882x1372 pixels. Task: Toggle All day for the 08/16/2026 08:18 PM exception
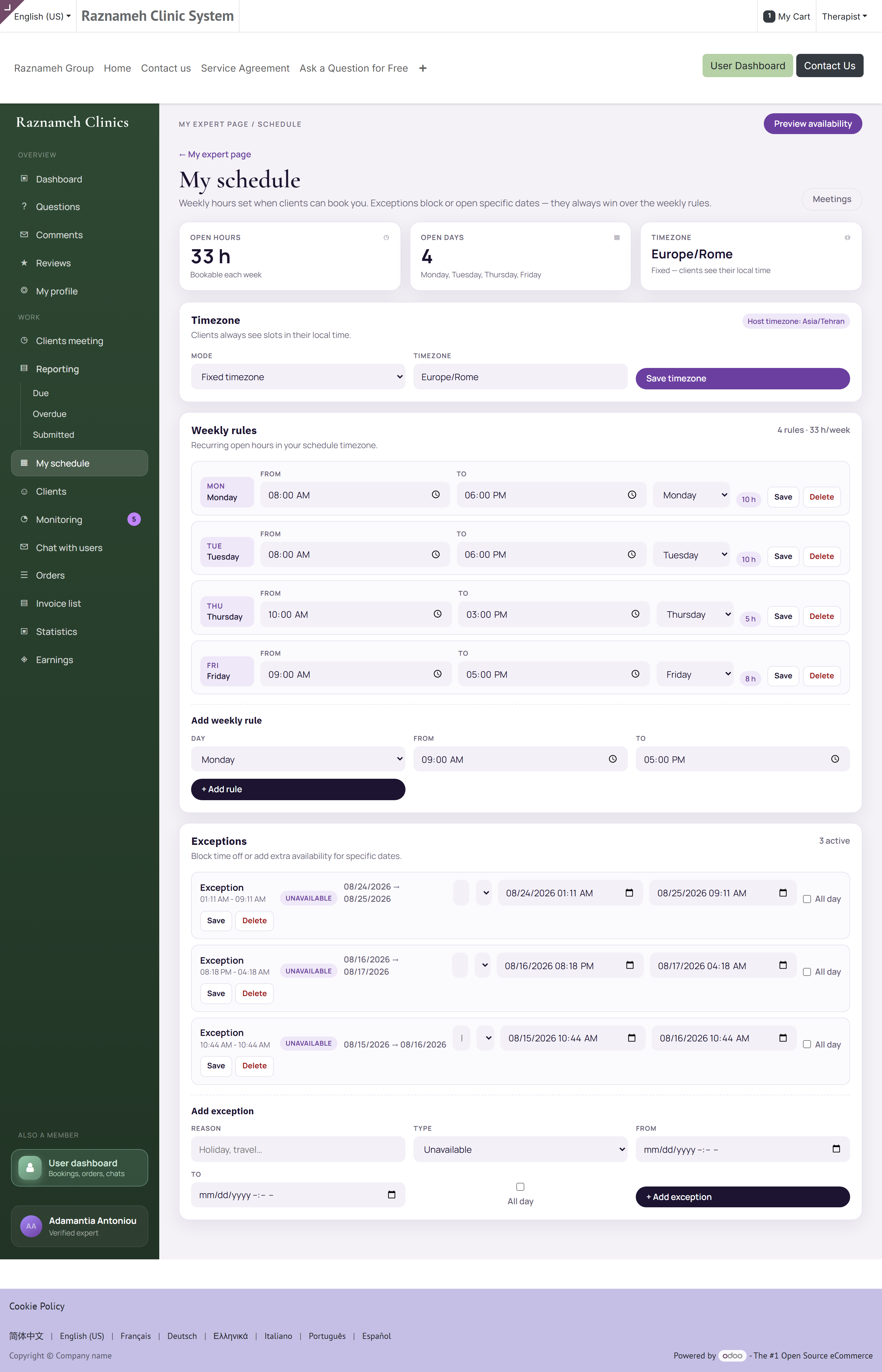807,971
